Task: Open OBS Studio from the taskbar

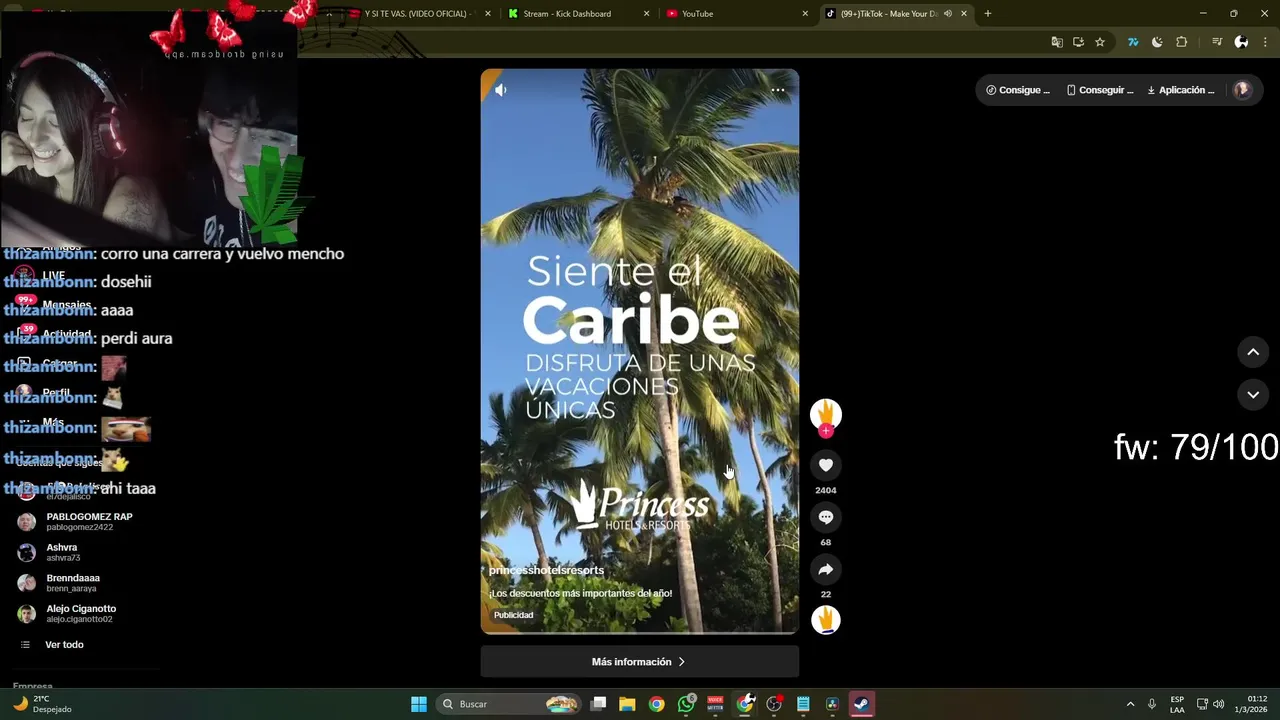Action: point(774,704)
